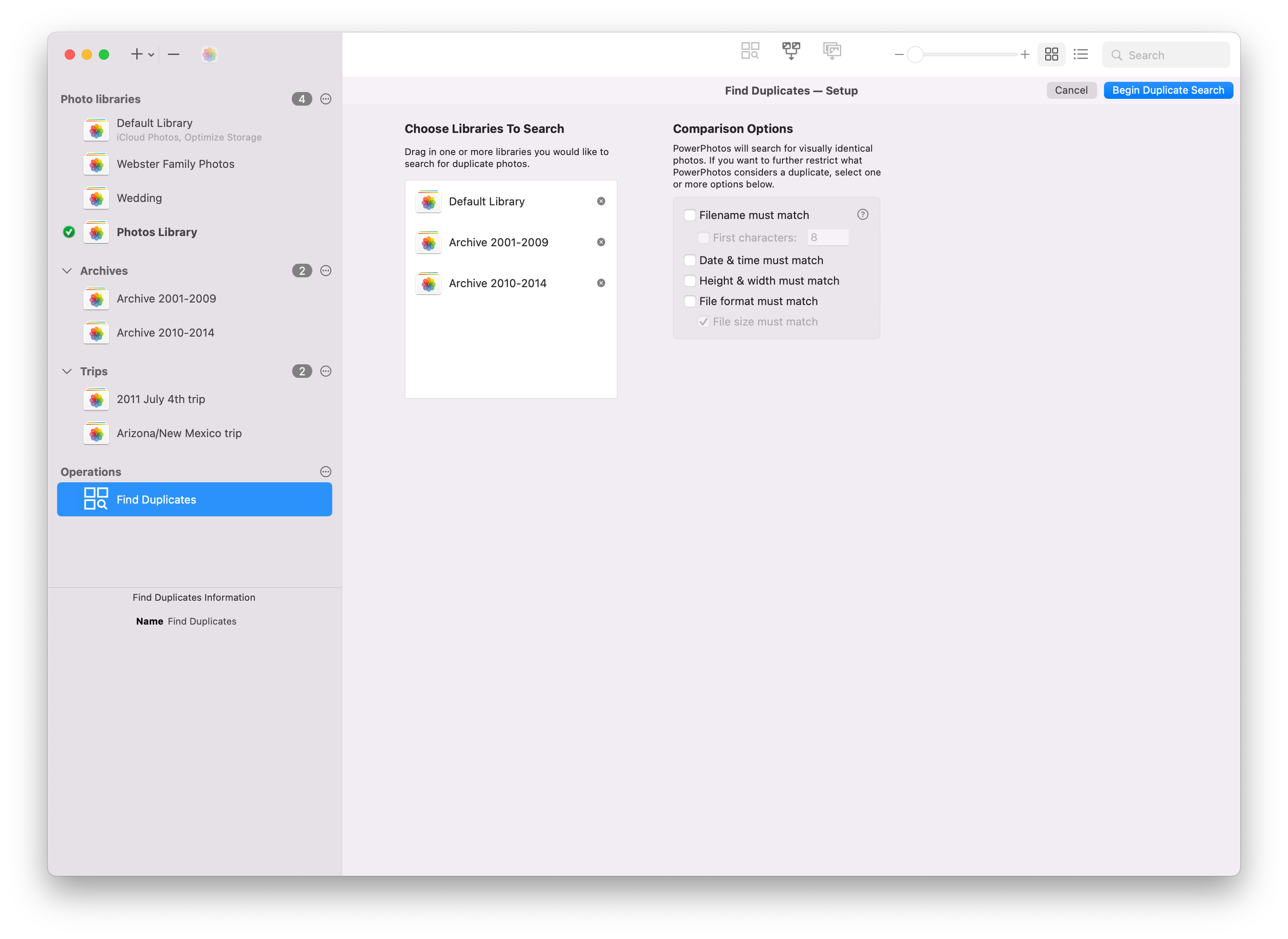Viewport: 1288px width, 939px height.
Task: Open the Photo libraries options menu (ellipsis)
Action: (325, 99)
